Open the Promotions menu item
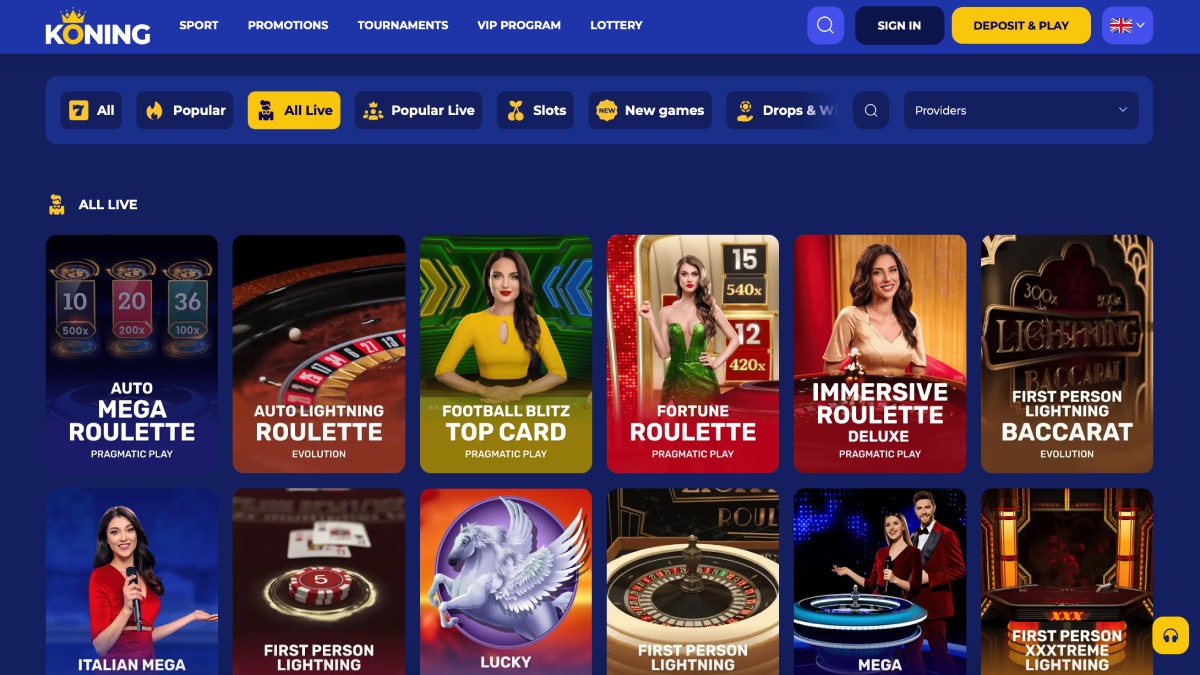This screenshot has width=1200, height=675. pos(288,25)
